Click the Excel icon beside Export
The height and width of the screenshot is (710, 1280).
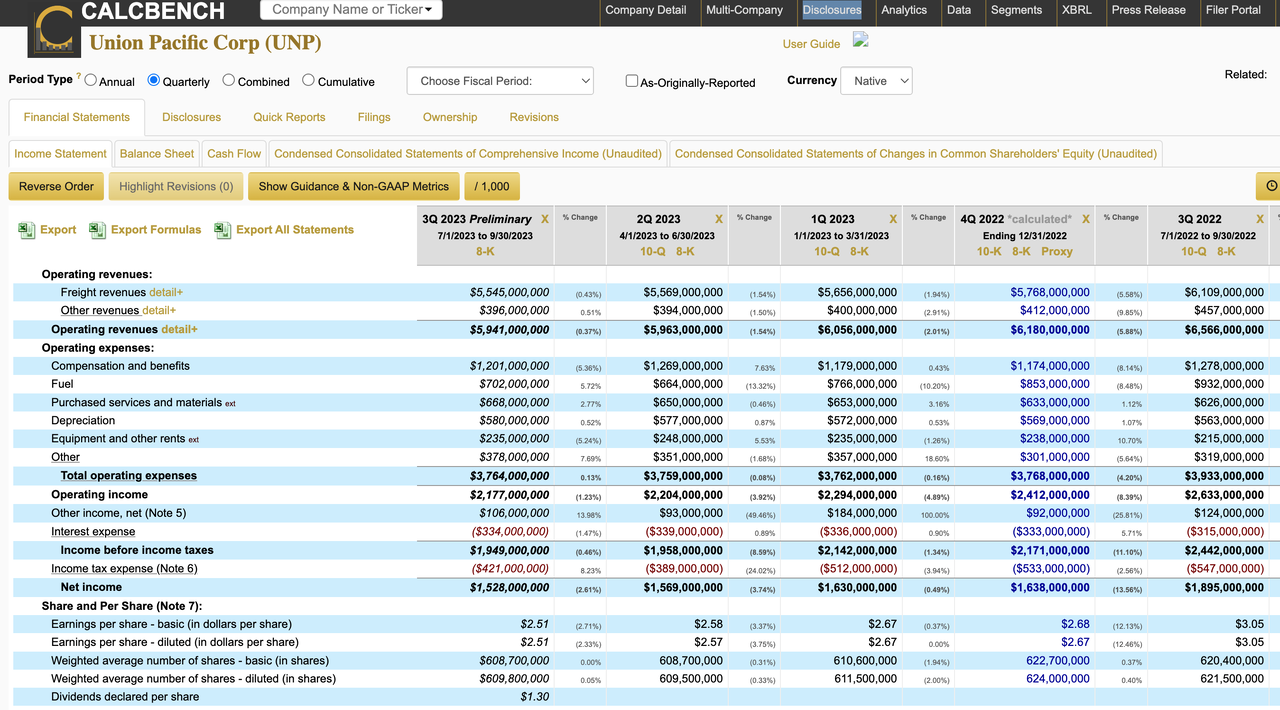coord(27,230)
